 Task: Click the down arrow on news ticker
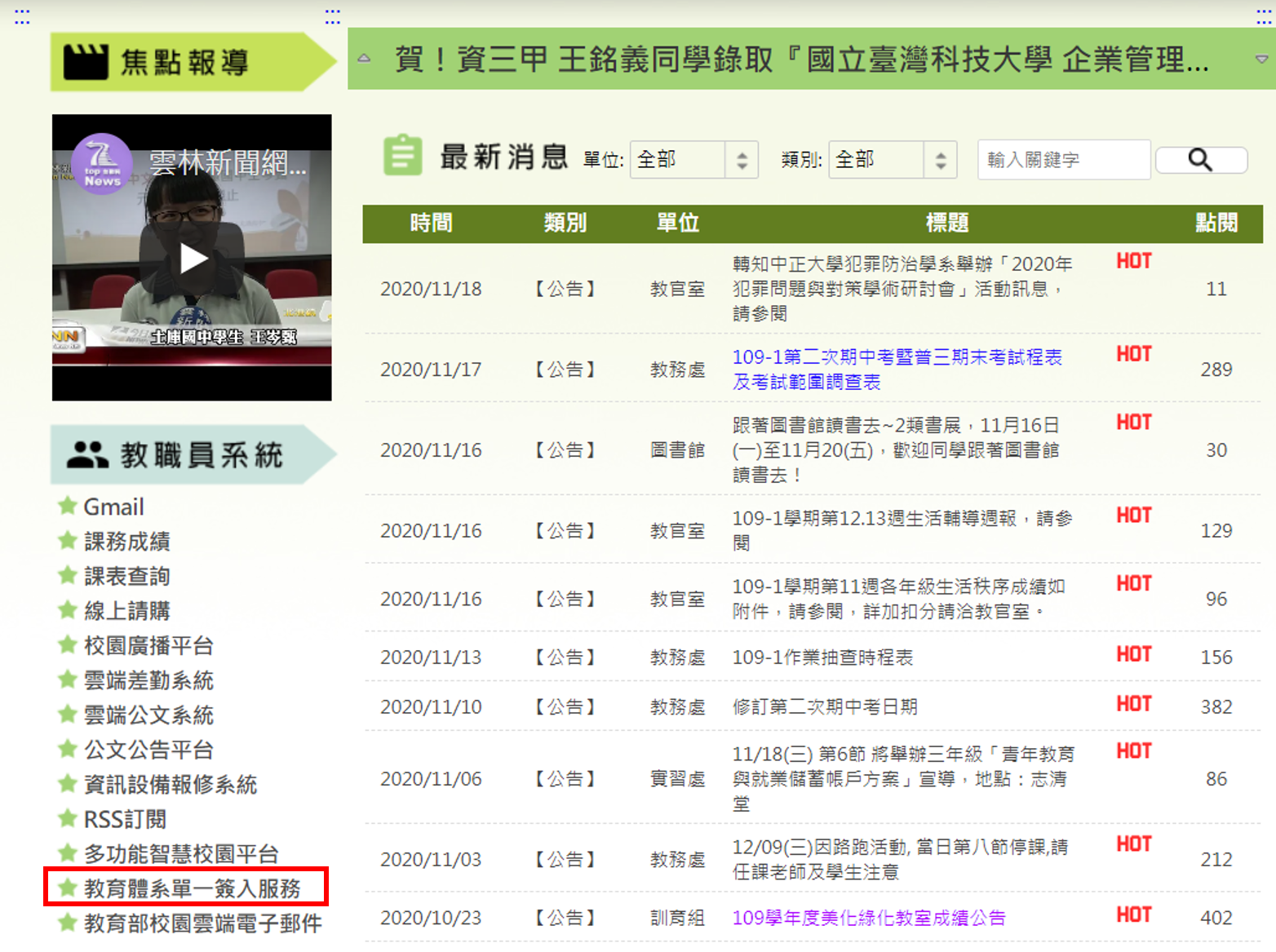pyautogui.click(x=1261, y=59)
